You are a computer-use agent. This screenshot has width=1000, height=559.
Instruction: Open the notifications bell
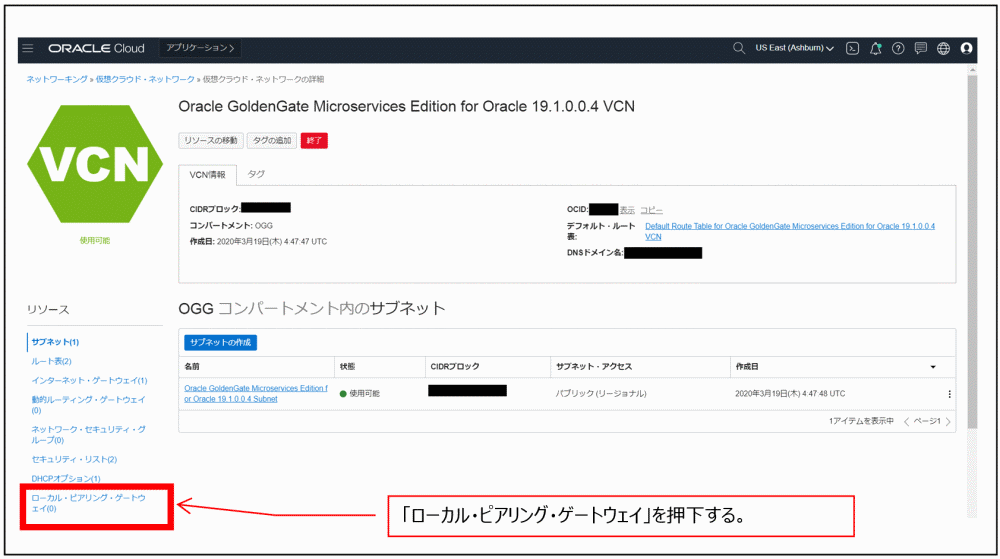(x=876, y=48)
